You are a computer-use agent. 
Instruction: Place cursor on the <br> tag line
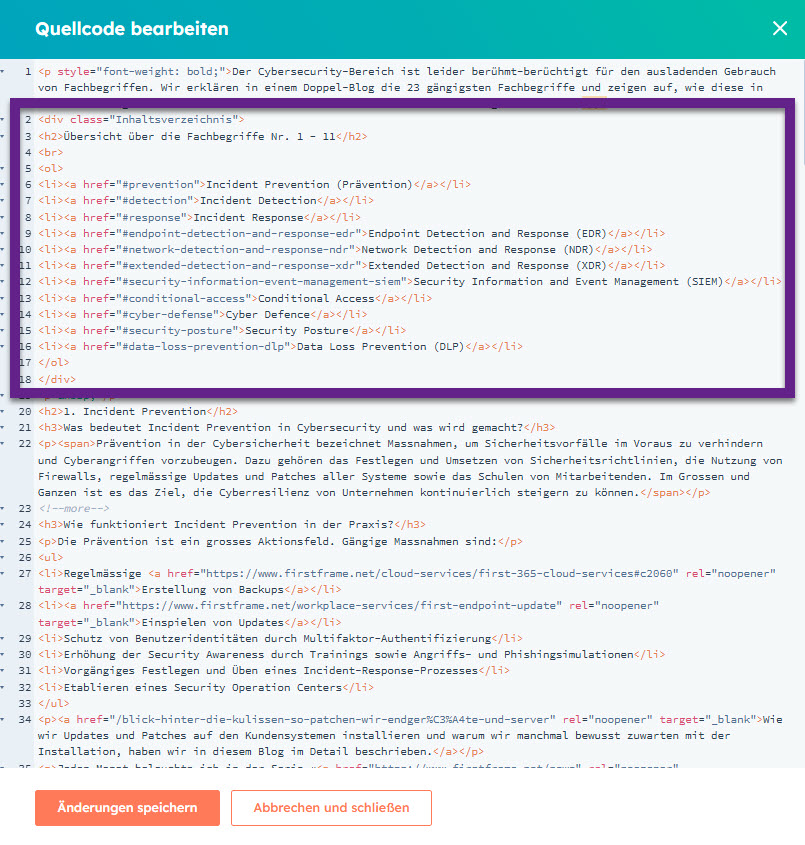pos(50,152)
